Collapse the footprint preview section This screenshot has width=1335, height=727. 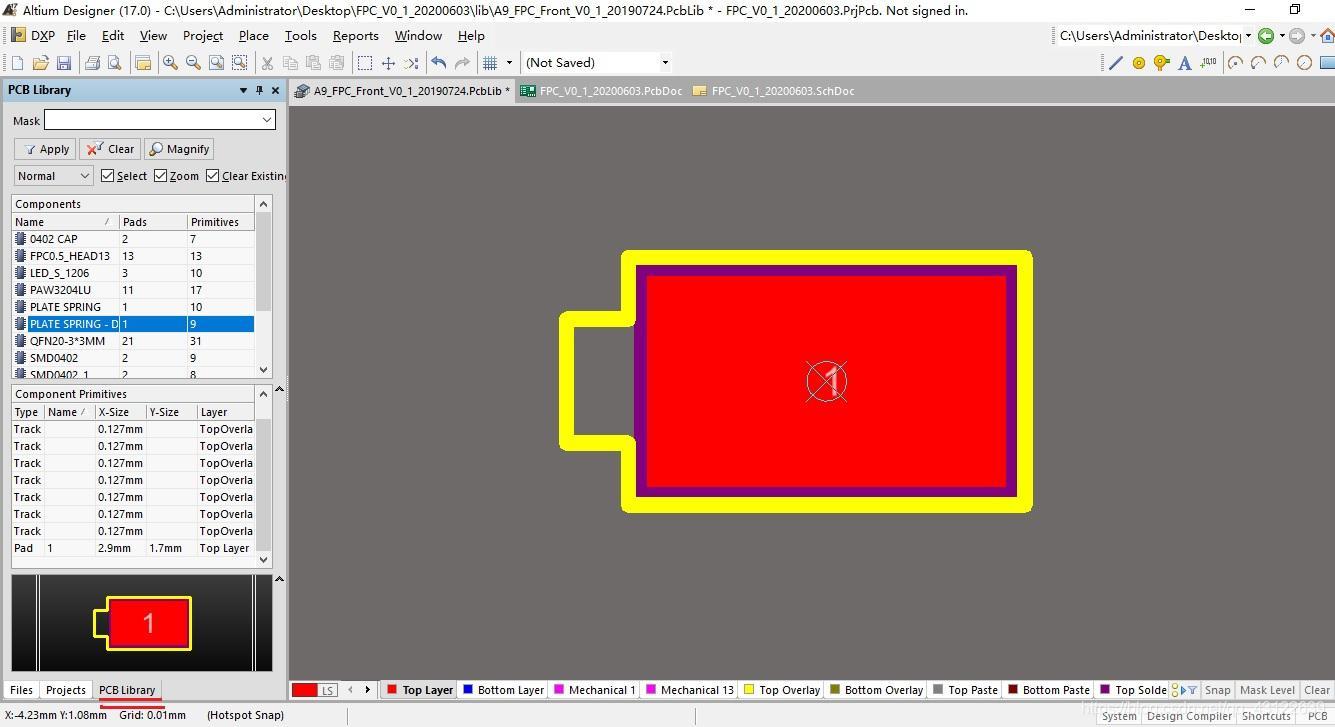tap(279, 579)
